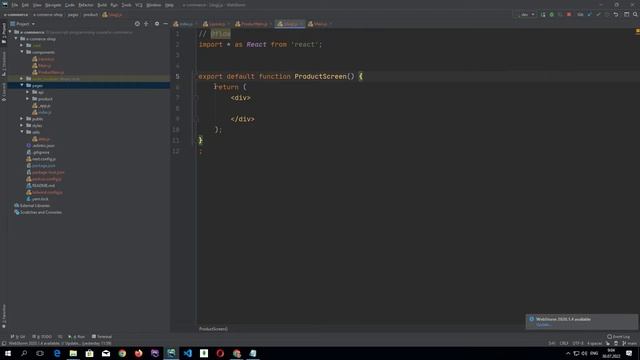Viewport: 640px width, 360px height.
Task: Click the Rerun dev button in toolbar
Action: pos(543,15)
